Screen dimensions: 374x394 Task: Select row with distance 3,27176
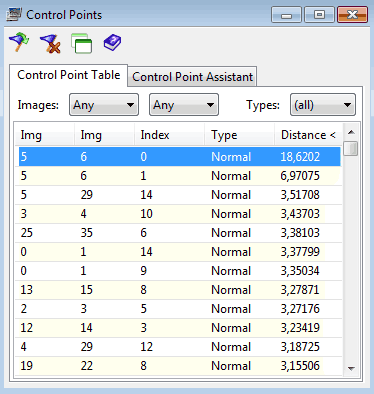pos(180,309)
